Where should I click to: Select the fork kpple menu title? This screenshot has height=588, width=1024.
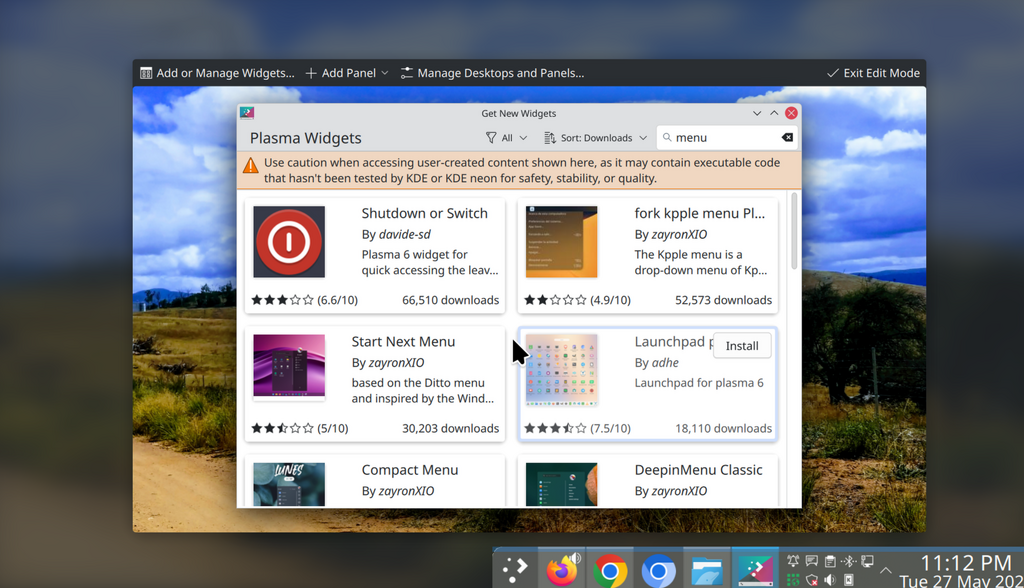(x=699, y=214)
